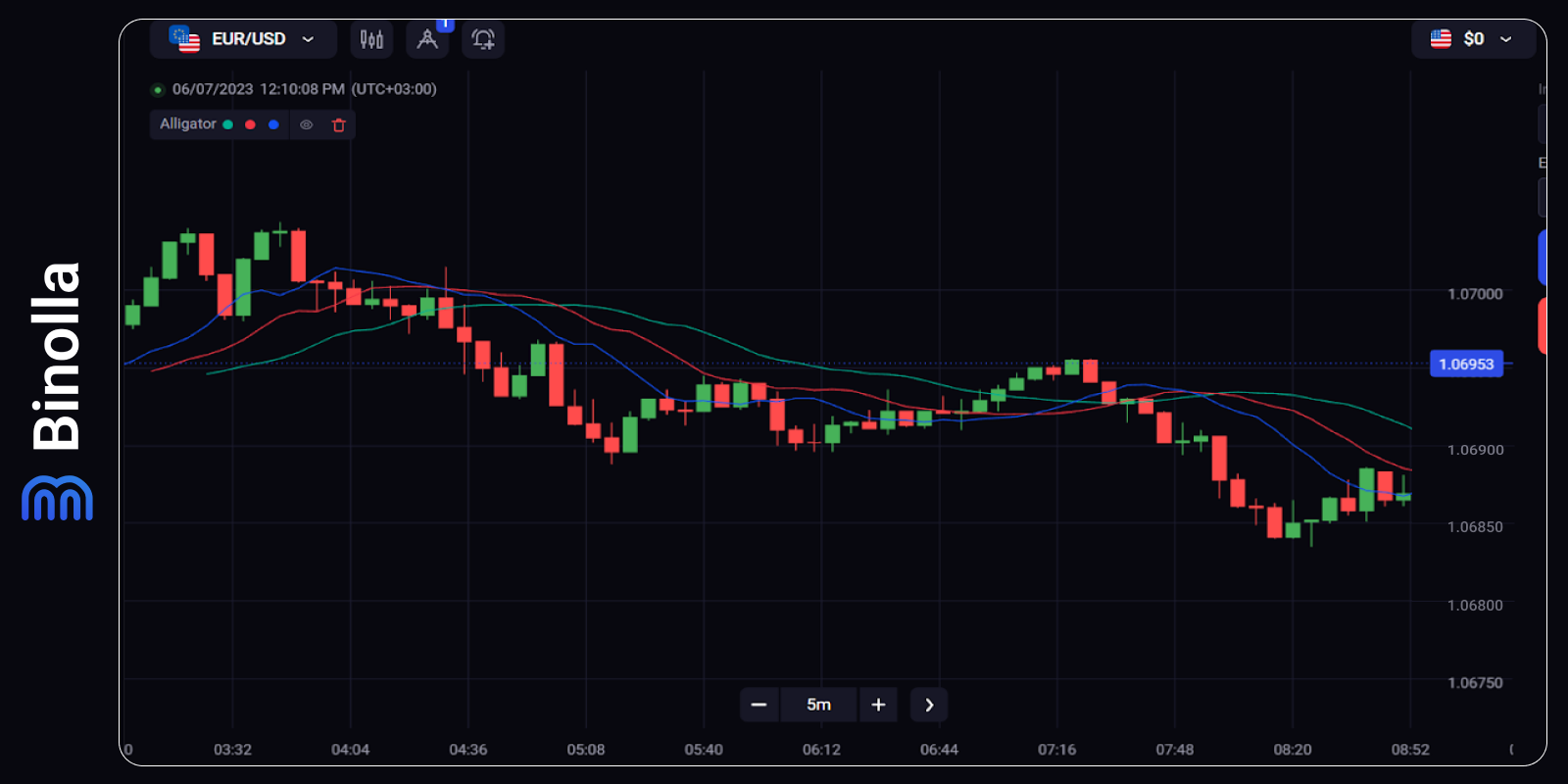Click the 06:12 time axis label
This screenshot has height=784, width=1568.
821,750
